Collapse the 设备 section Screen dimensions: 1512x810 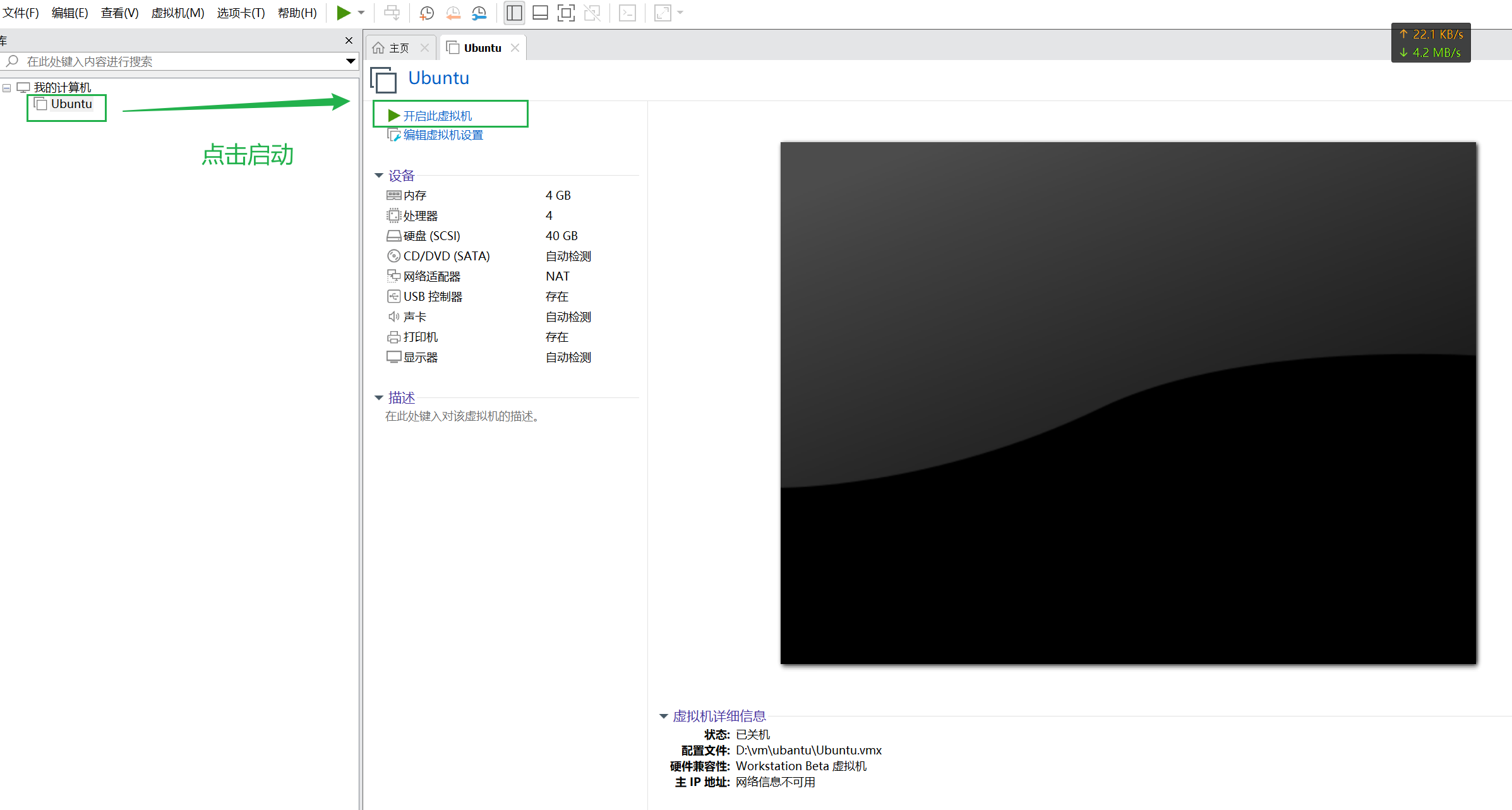[379, 176]
